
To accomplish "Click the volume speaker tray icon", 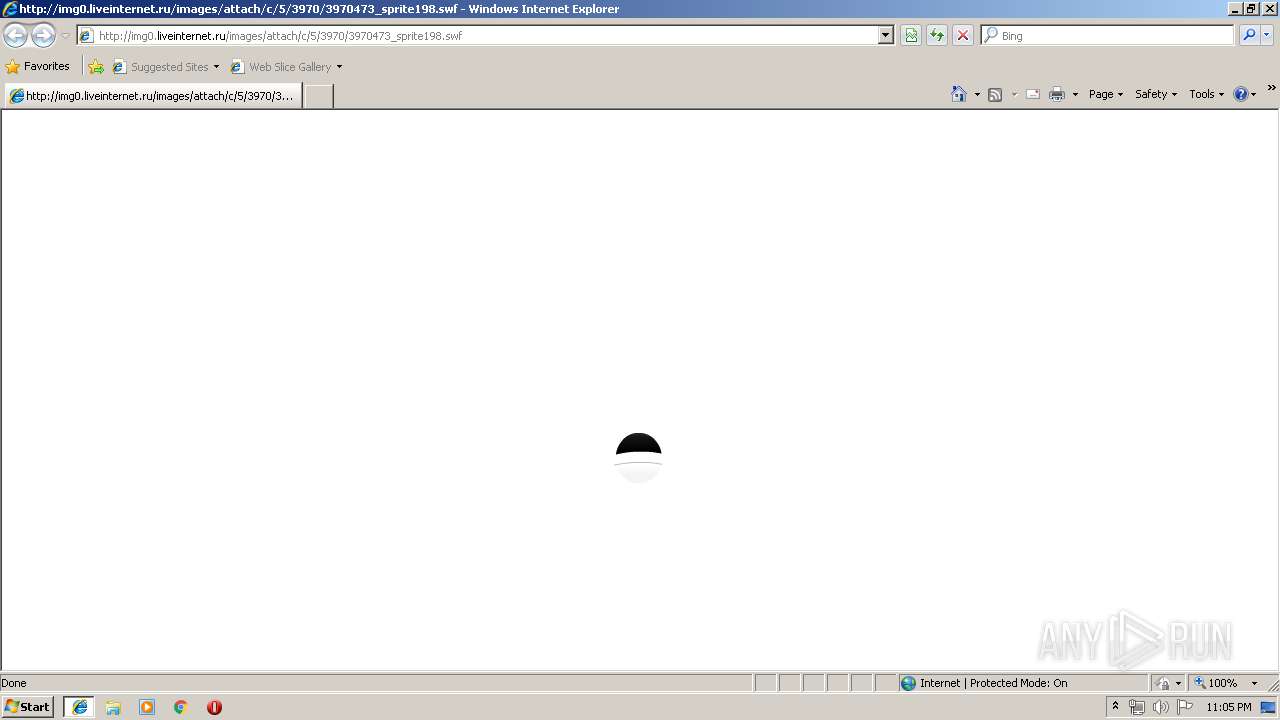I will point(1160,707).
